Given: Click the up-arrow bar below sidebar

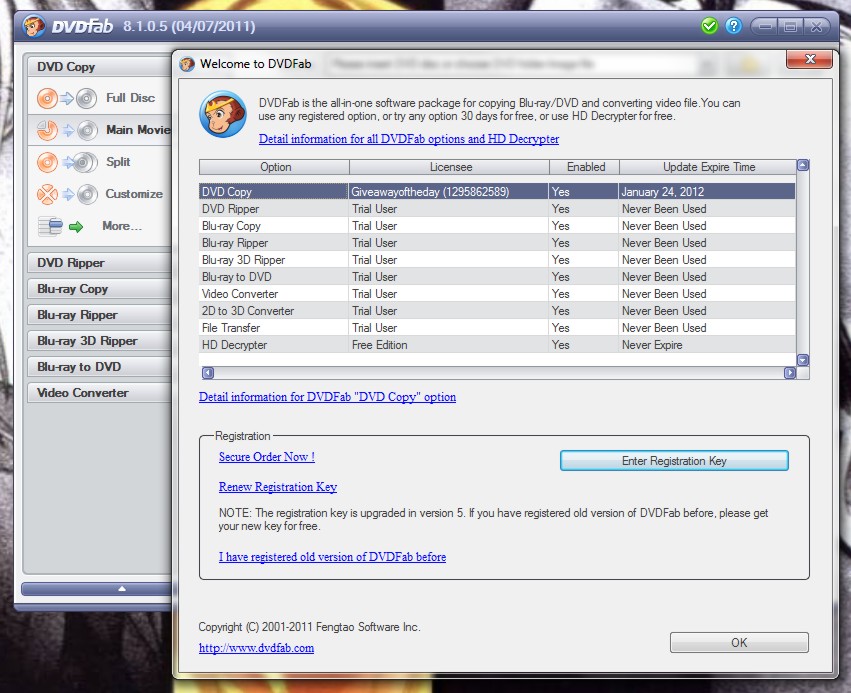Looking at the screenshot, I should (x=97, y=589).
